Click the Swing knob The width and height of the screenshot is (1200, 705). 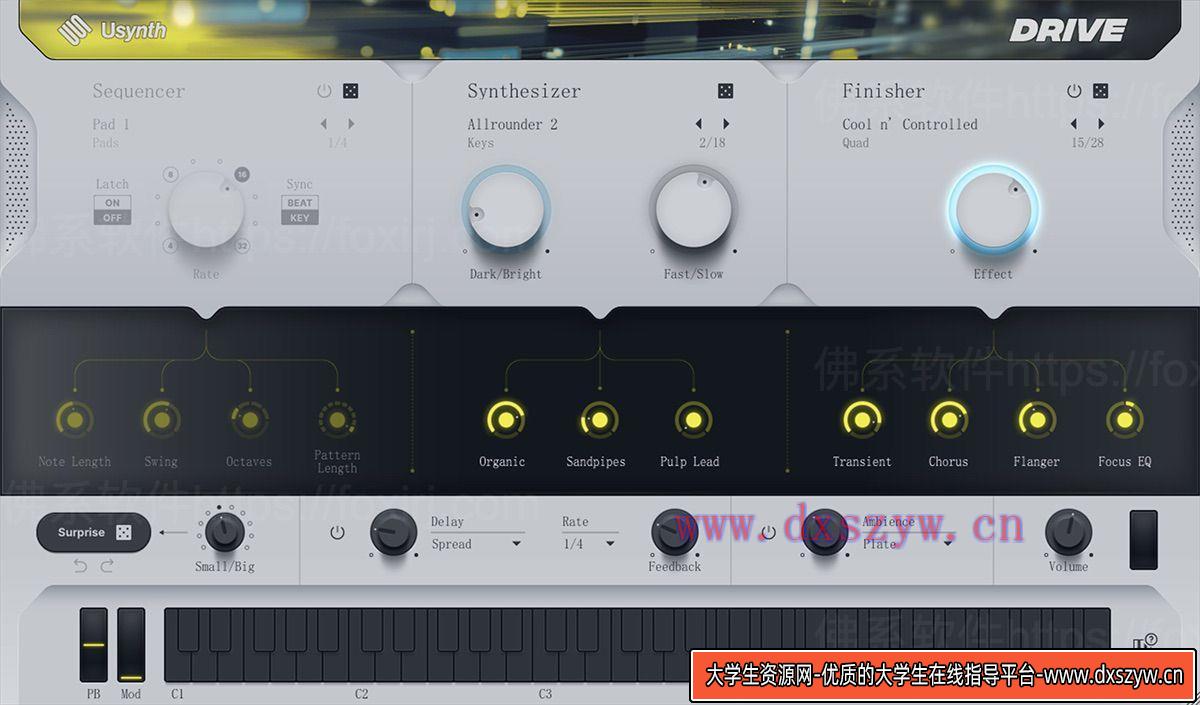click(x=161, y=419)
